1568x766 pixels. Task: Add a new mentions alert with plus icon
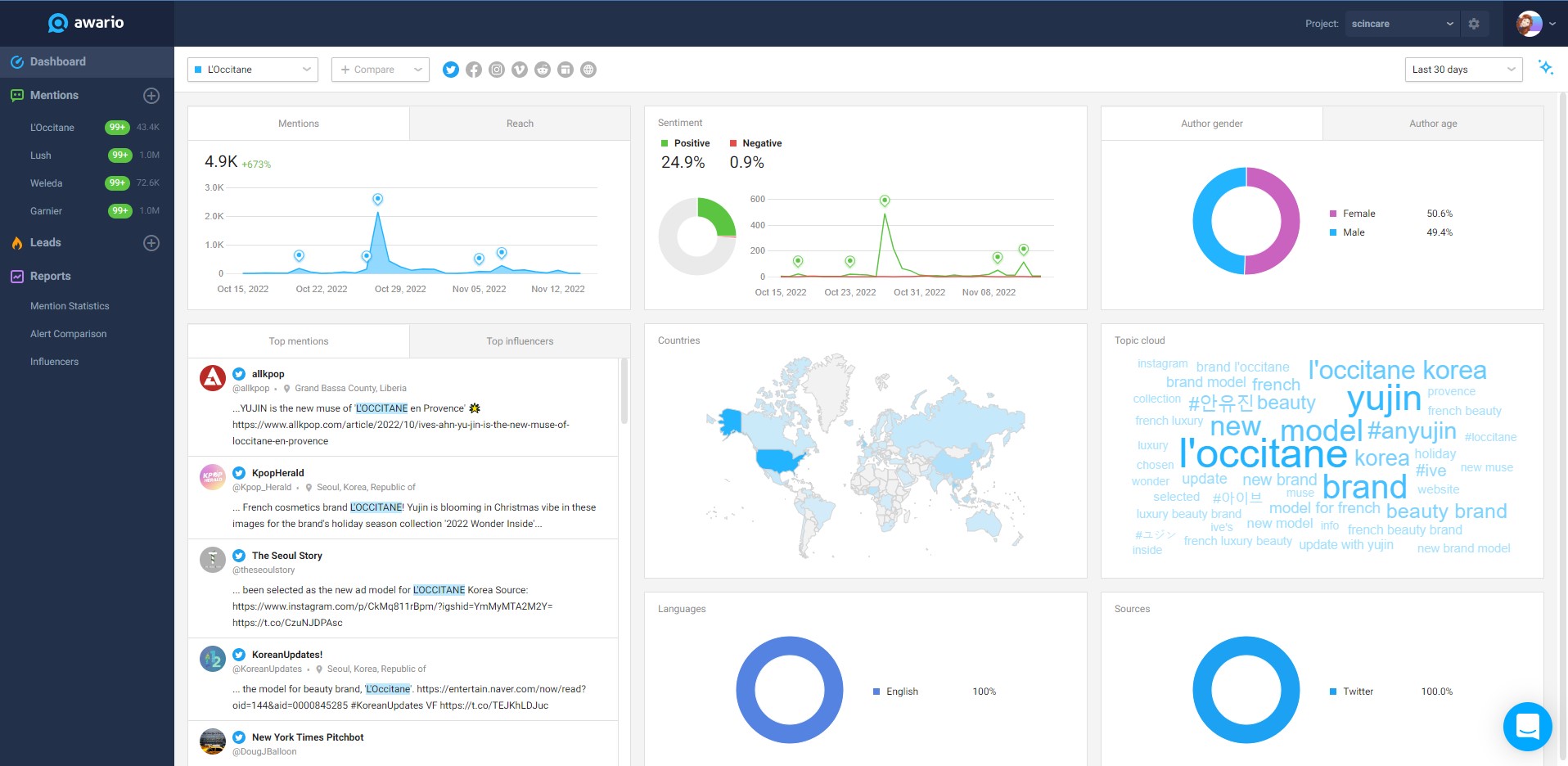click(x=151, y=96)
